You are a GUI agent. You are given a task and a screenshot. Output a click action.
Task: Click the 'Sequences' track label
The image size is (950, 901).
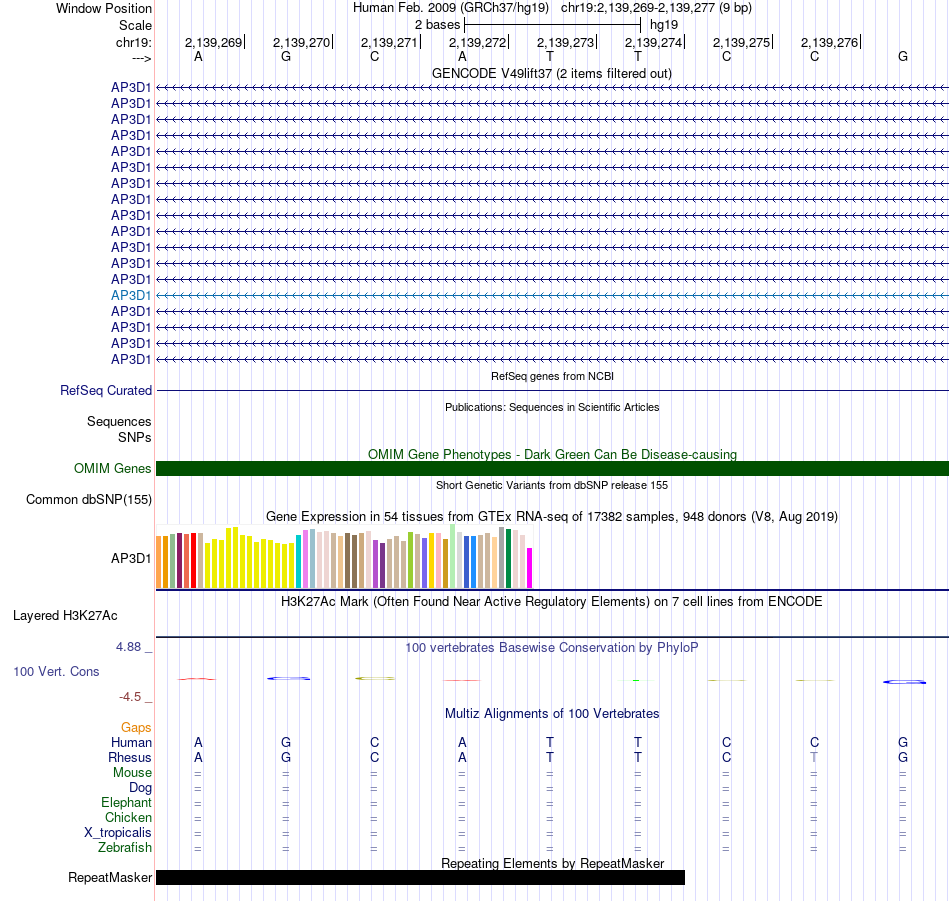[x=119, y=421]
